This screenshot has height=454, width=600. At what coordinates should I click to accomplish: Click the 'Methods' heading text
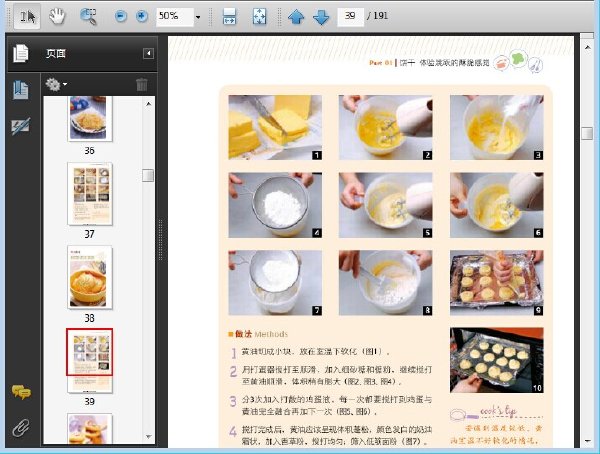pos(271,334)
